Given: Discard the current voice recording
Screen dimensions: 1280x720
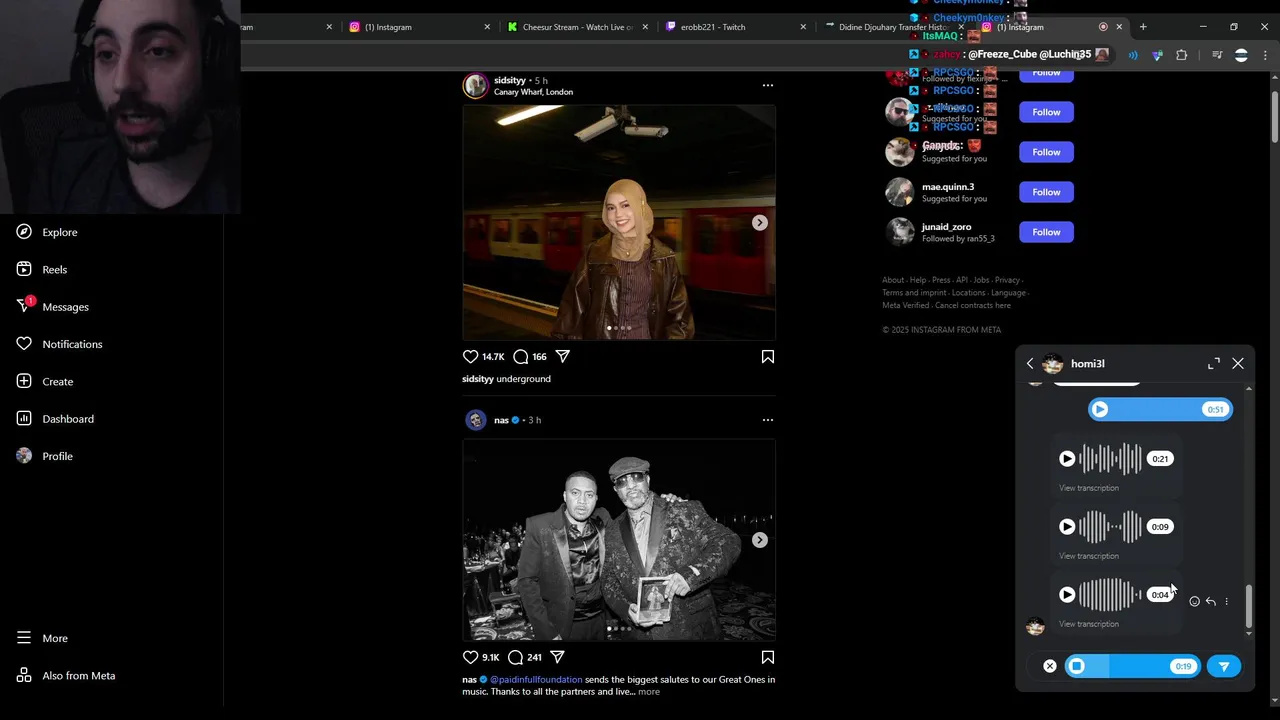Looking at the screenshot, I should pyautogui.click(x=1050, y=666).
